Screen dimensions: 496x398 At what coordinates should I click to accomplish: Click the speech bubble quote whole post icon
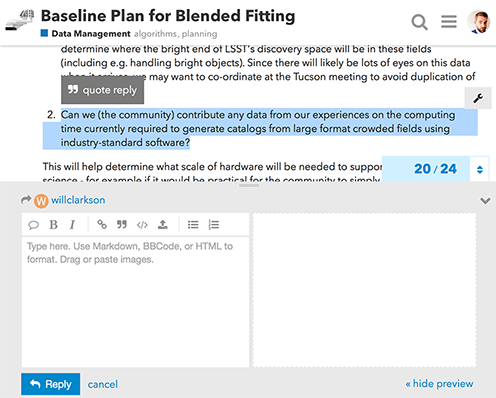click(x=33, y=225)
